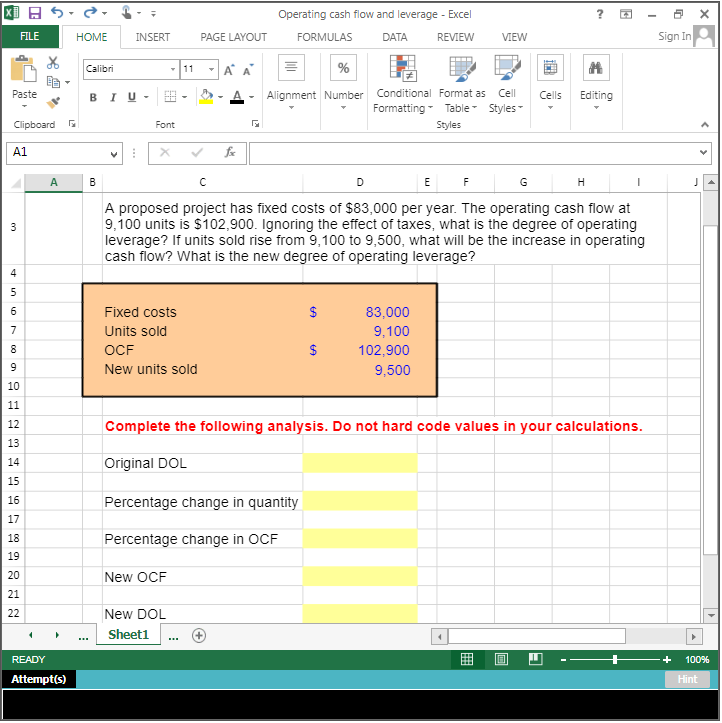
Task: Click the Undo arrow icon
Action: pyautogui.click(x=57, y=12)
